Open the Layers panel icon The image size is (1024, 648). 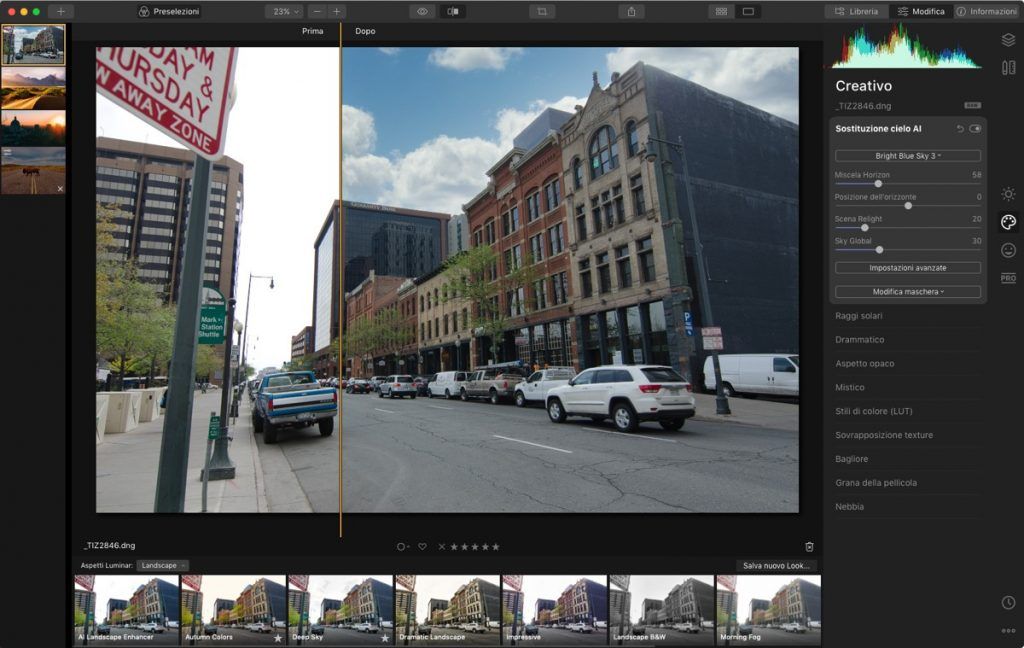click(x=1008, y=40)
